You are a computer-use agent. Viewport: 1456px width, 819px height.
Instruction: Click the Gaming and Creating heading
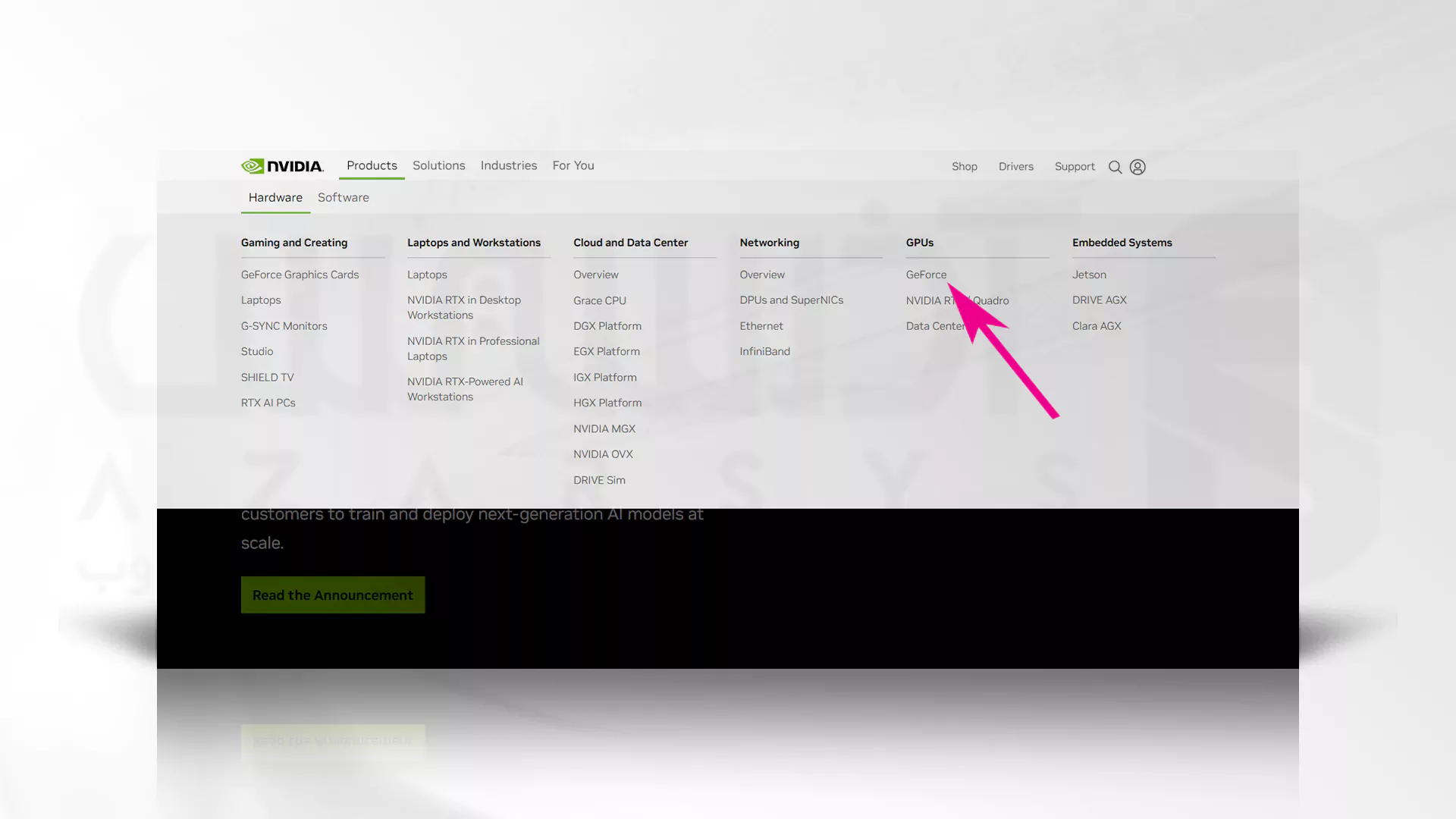click(294, 243)
